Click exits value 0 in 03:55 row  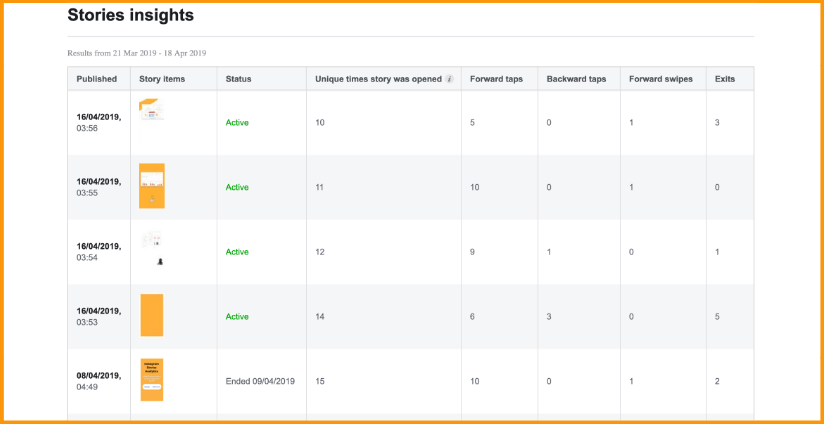coord(717,187)
